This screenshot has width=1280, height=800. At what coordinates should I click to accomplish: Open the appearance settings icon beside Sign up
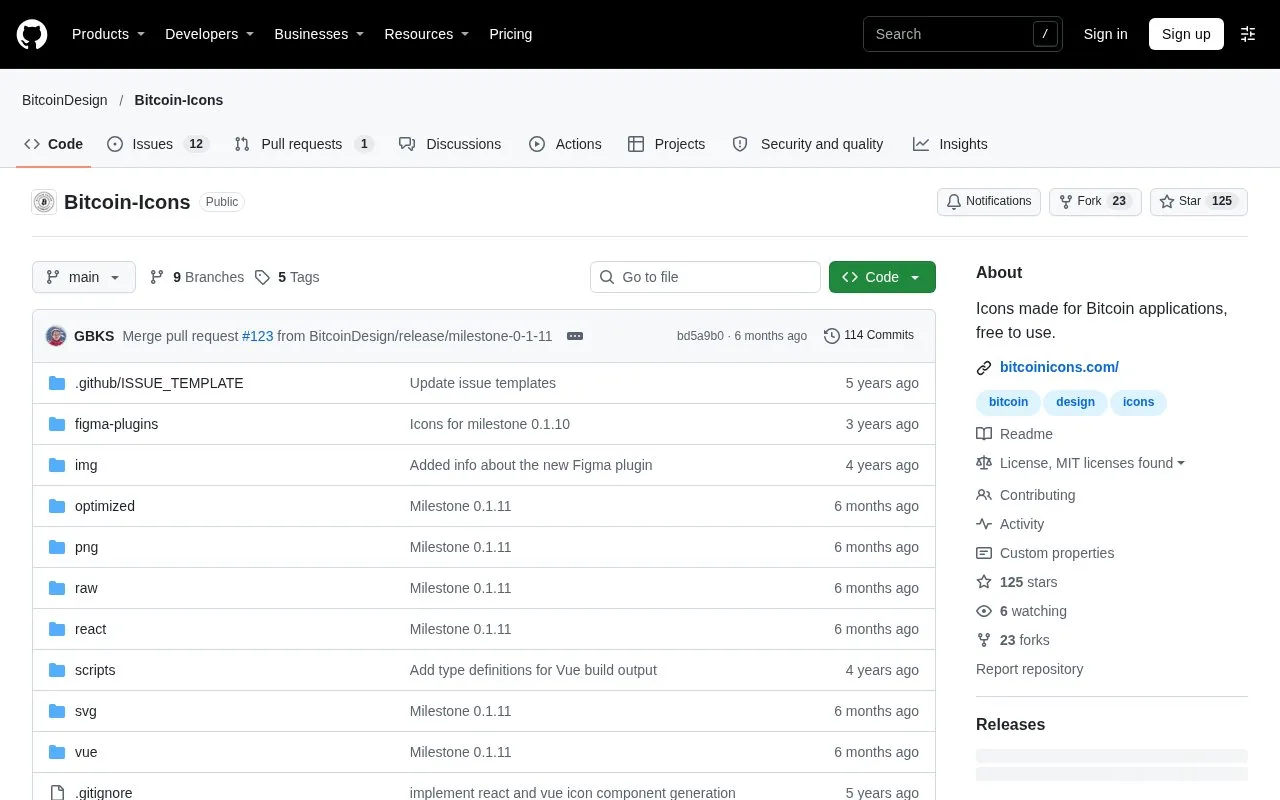1248,34
